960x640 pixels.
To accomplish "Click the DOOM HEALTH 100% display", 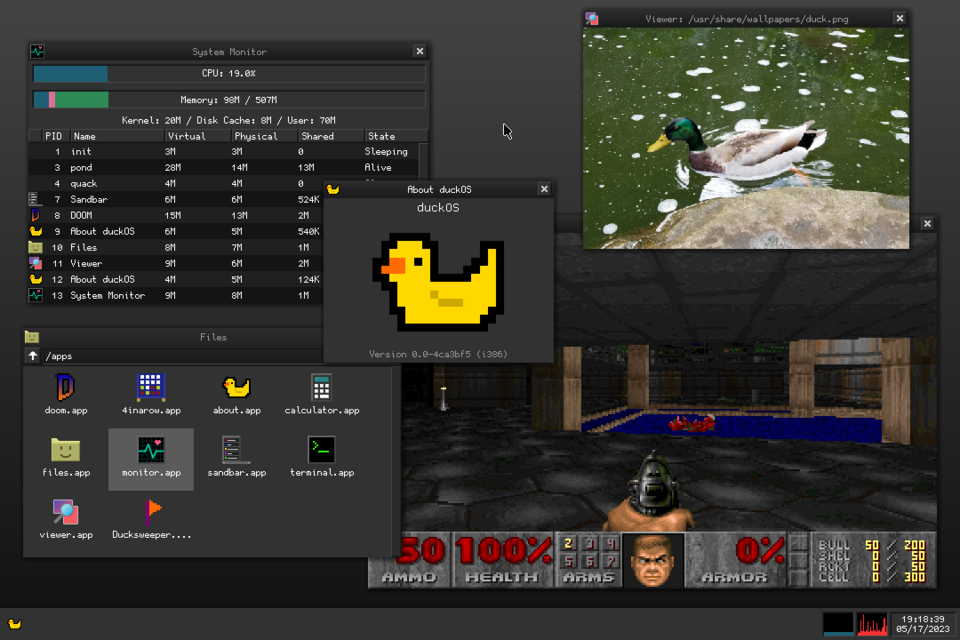I will point(503,560).
